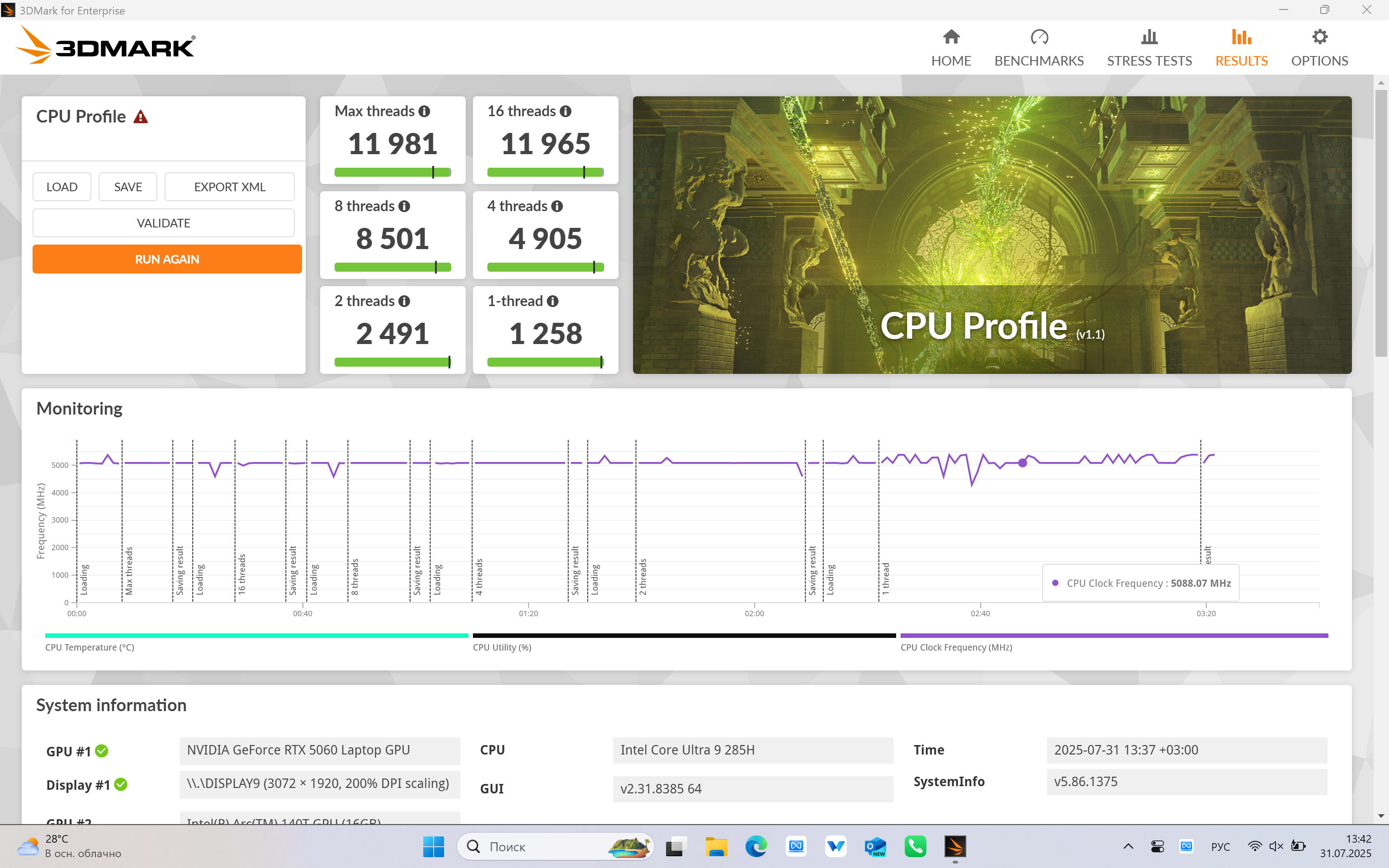This screenshot has width=1389, height=868.
Task: Click the 4 threads info icon
Action: (557, 206)
